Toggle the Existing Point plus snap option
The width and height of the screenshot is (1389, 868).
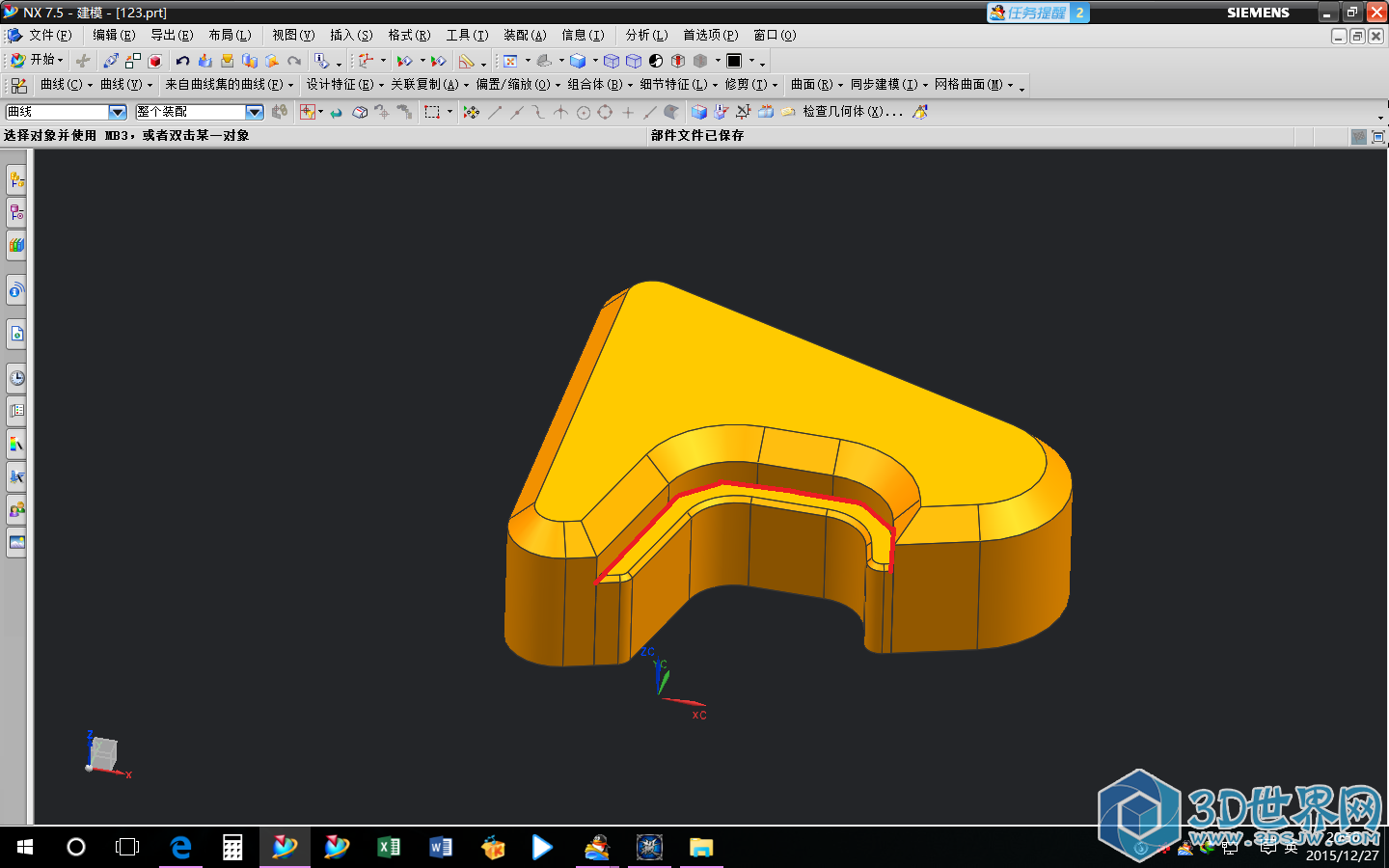click(628, 112)
